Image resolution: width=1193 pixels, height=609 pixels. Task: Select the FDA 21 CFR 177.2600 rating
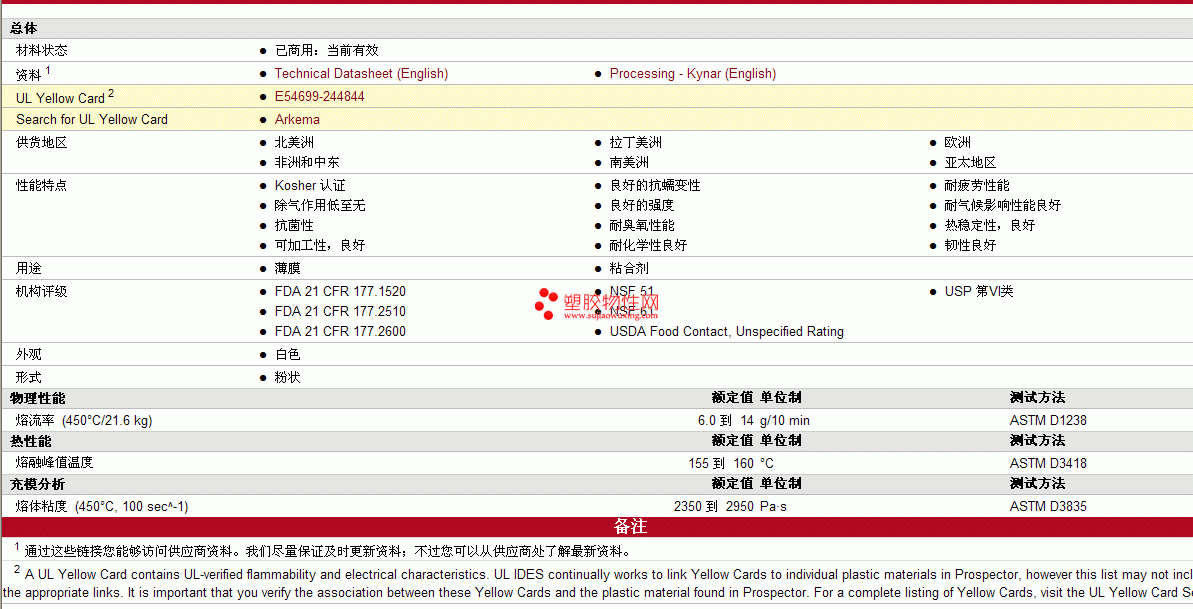[340, 331]
